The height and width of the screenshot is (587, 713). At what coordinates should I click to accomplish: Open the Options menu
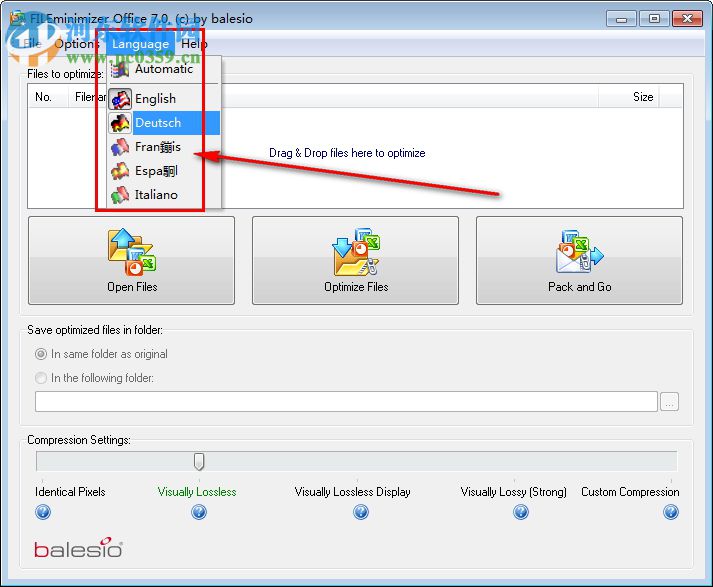point(76,44)
